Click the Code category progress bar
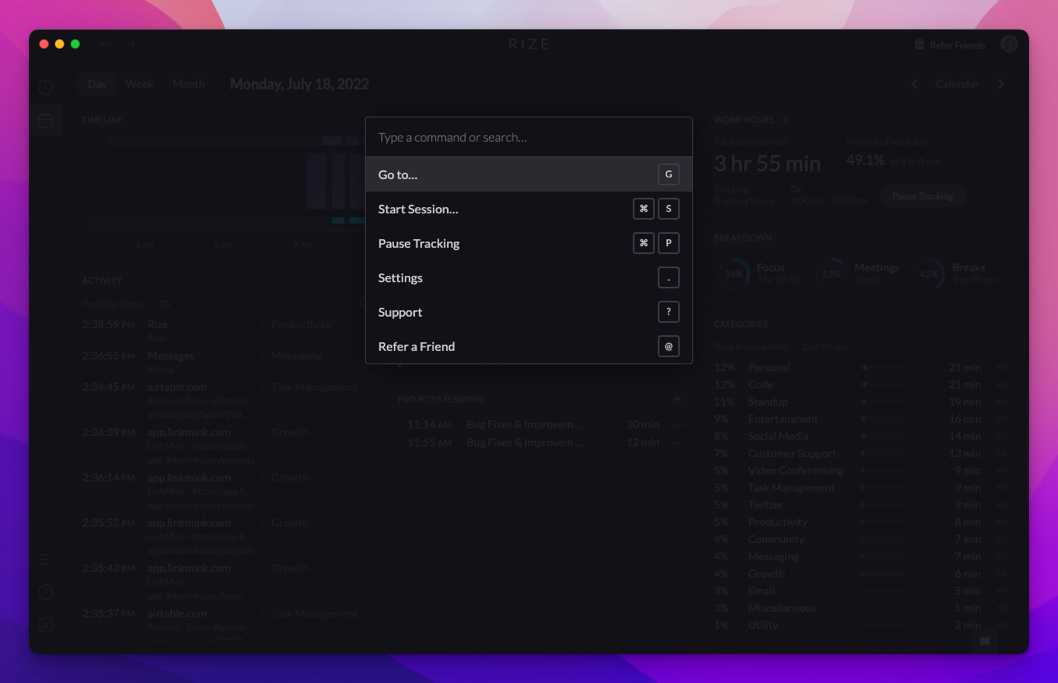This screenshot has height=683, width=1058. [884, 385]
